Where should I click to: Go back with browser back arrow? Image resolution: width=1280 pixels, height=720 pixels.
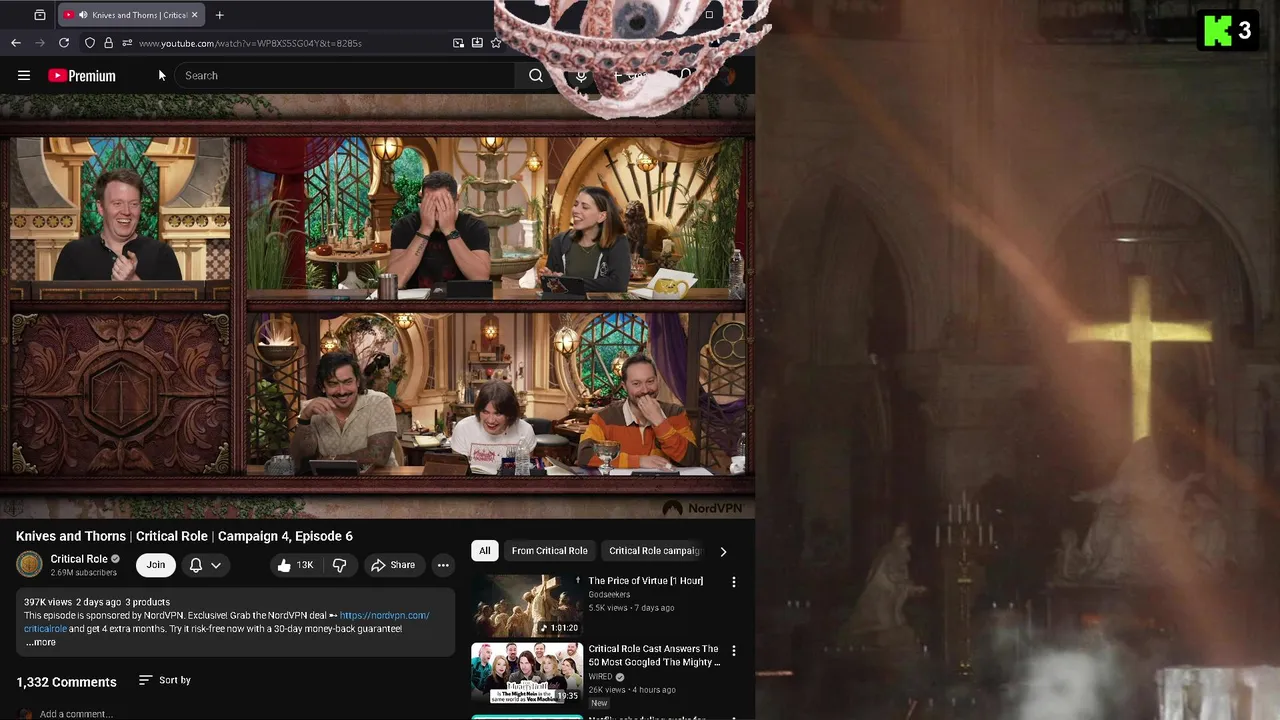(16, 43)
